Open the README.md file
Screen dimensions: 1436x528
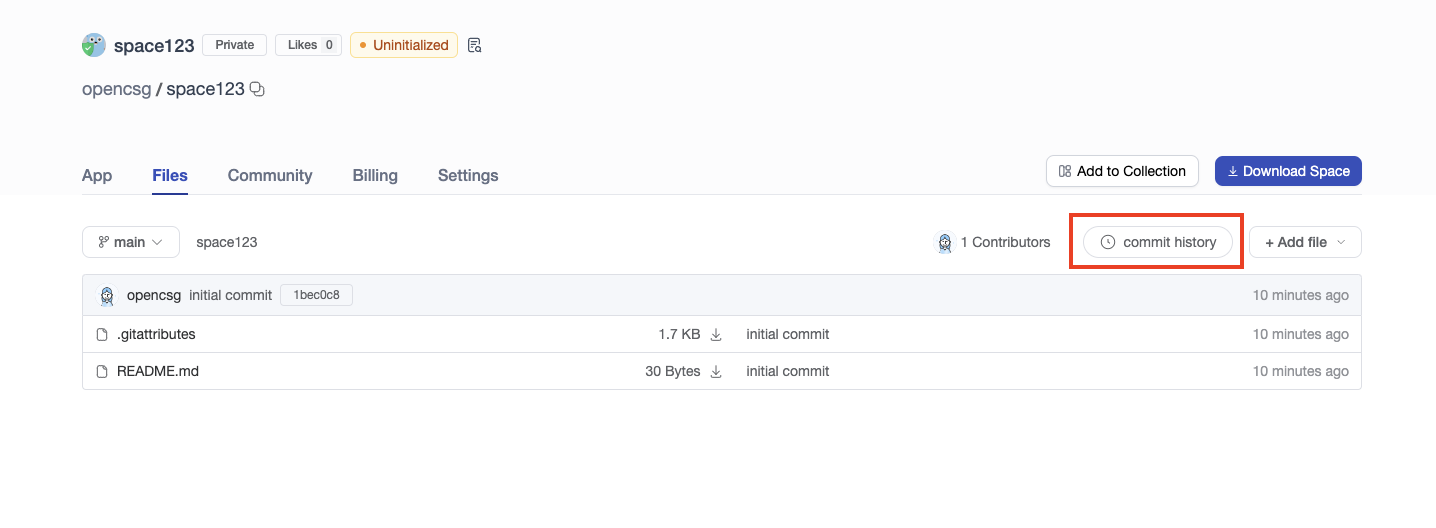(x=157, y=372)
